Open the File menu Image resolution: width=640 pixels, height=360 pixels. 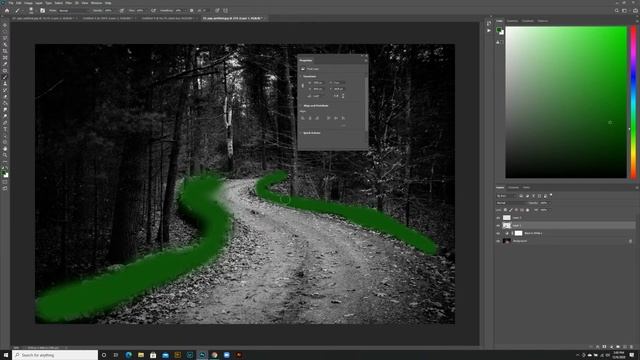coord(11,3)
